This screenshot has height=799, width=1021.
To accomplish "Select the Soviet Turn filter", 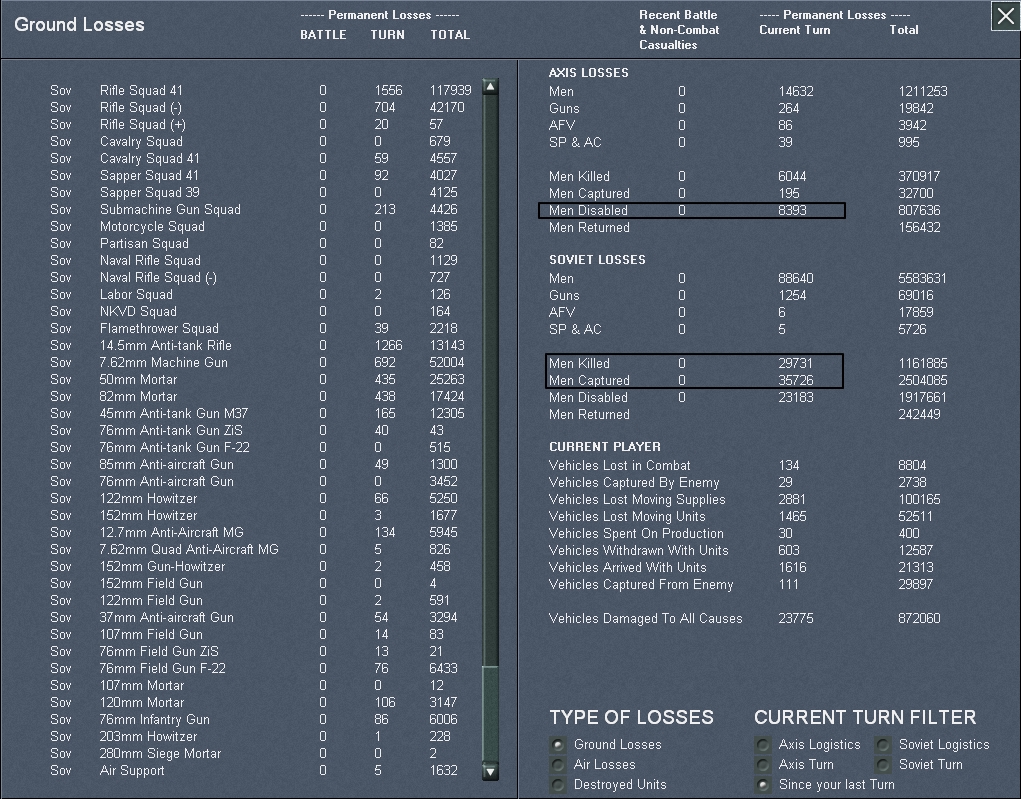I will coord(883,764).
